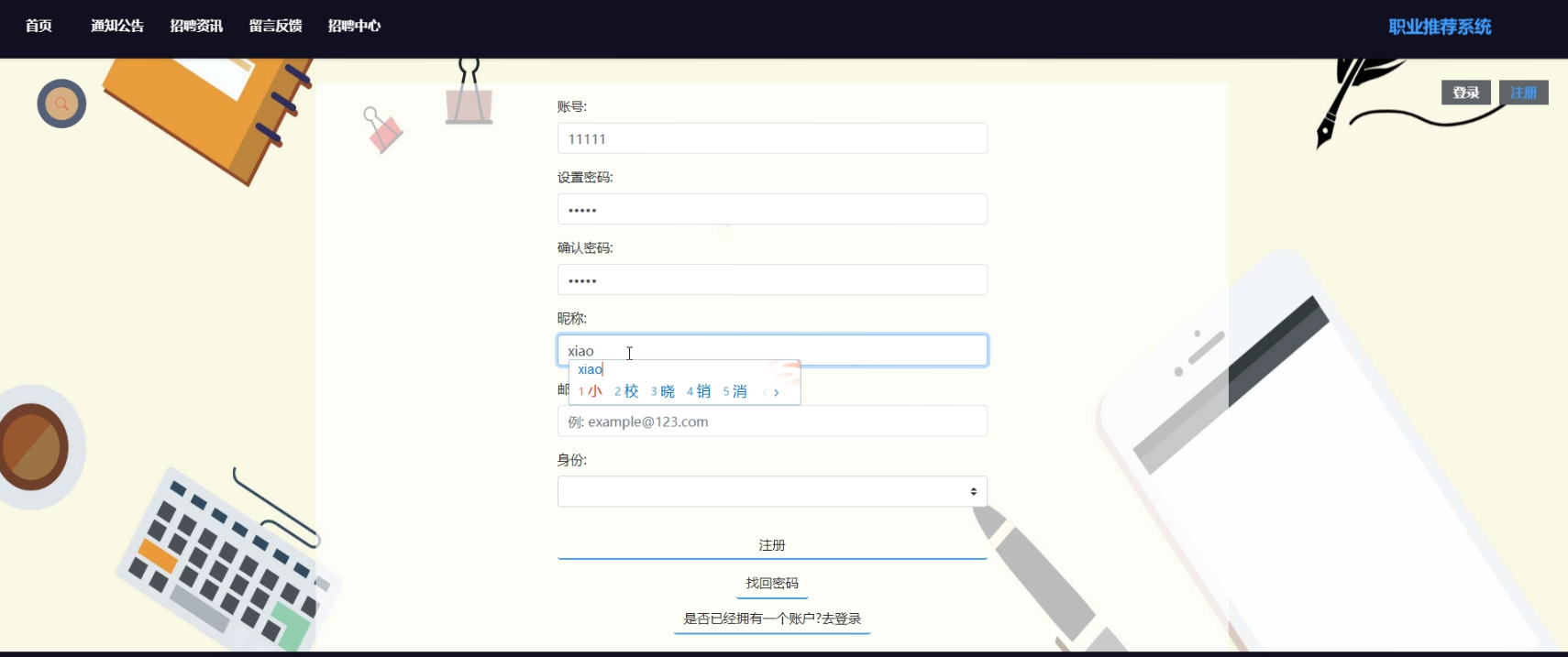The image size is (1568, 657).
Task: Click the 找回密码 link
Action: coord(772,583)
